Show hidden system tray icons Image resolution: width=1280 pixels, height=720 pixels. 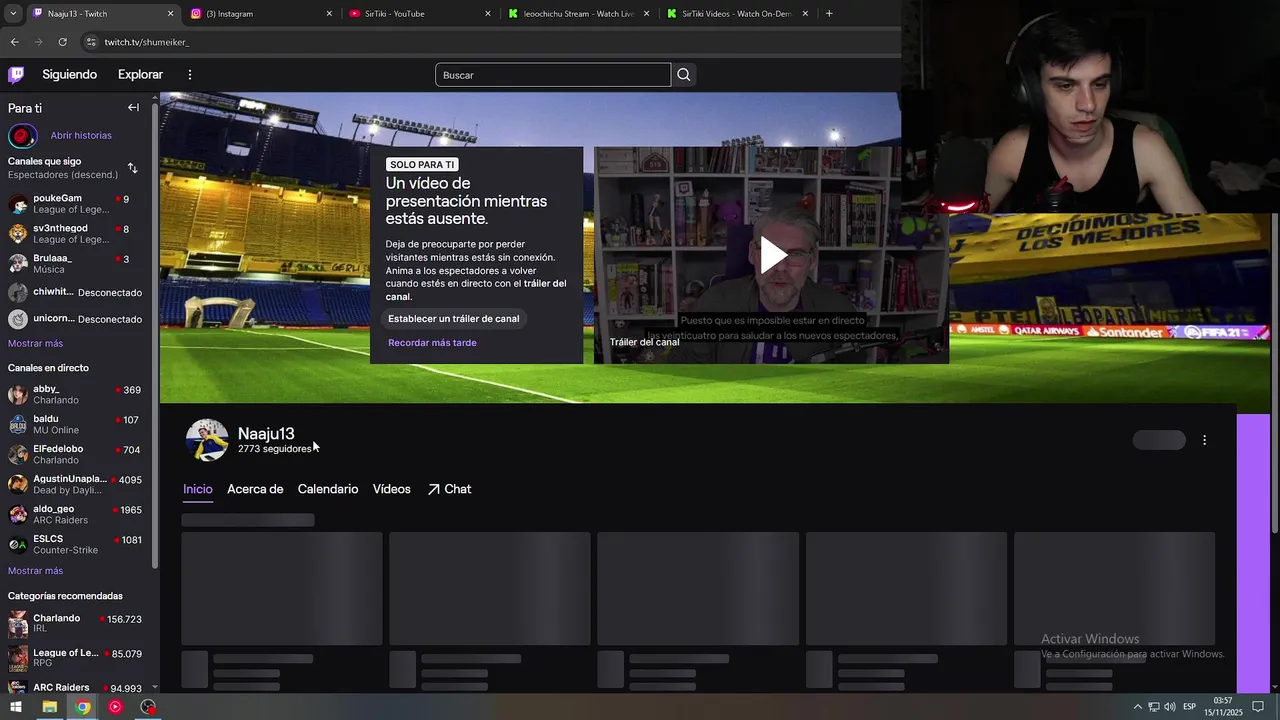1137,707
